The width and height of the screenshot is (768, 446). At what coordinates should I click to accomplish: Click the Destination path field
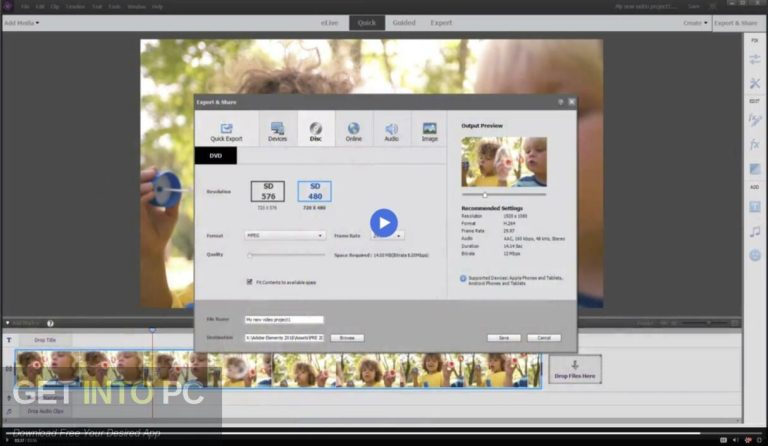coord(284,338)
